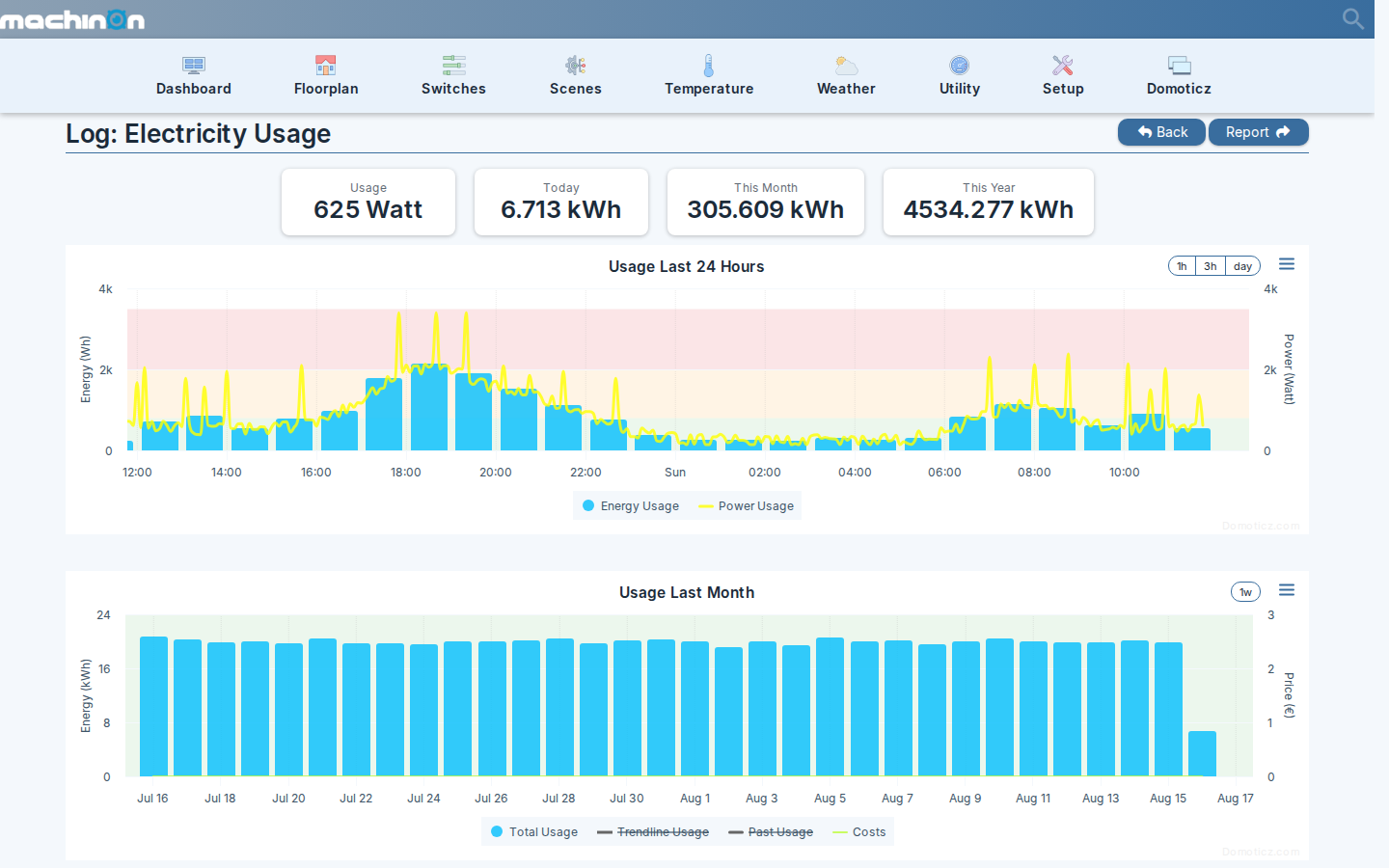Viewport: 1389px width, 868px height.
Task: Go to the Floorplan menu label
Action: coord(326,89)
